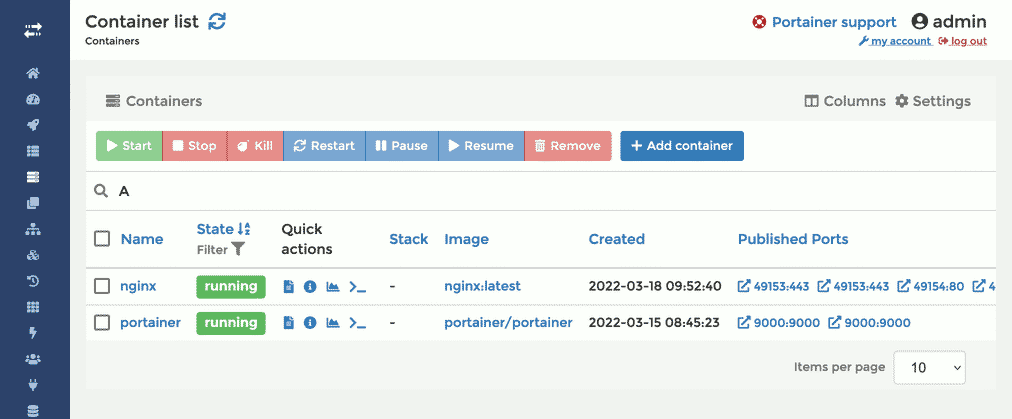Click the Pause button

point(401,146)
